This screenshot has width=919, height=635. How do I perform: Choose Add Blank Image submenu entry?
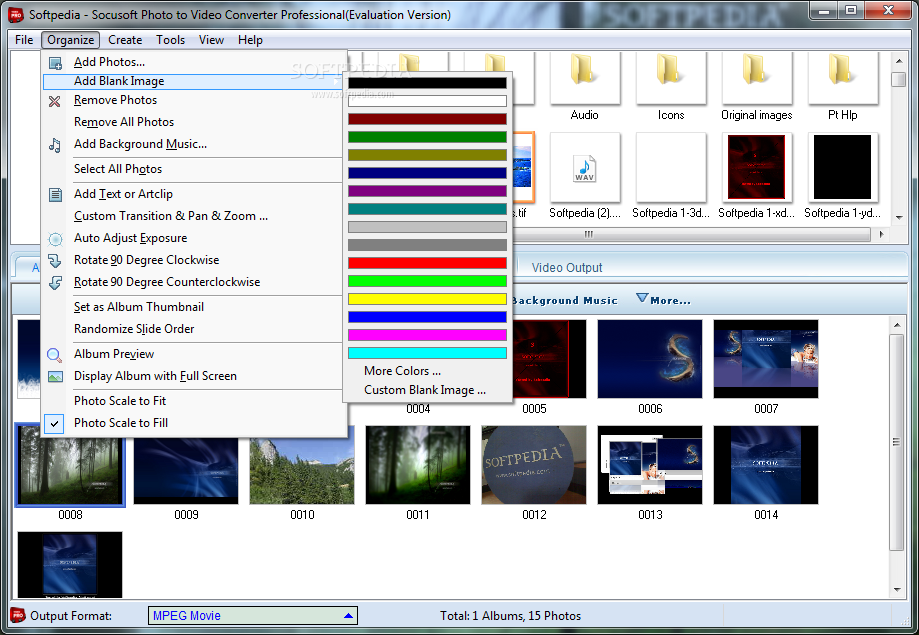(x=193, y=82)
